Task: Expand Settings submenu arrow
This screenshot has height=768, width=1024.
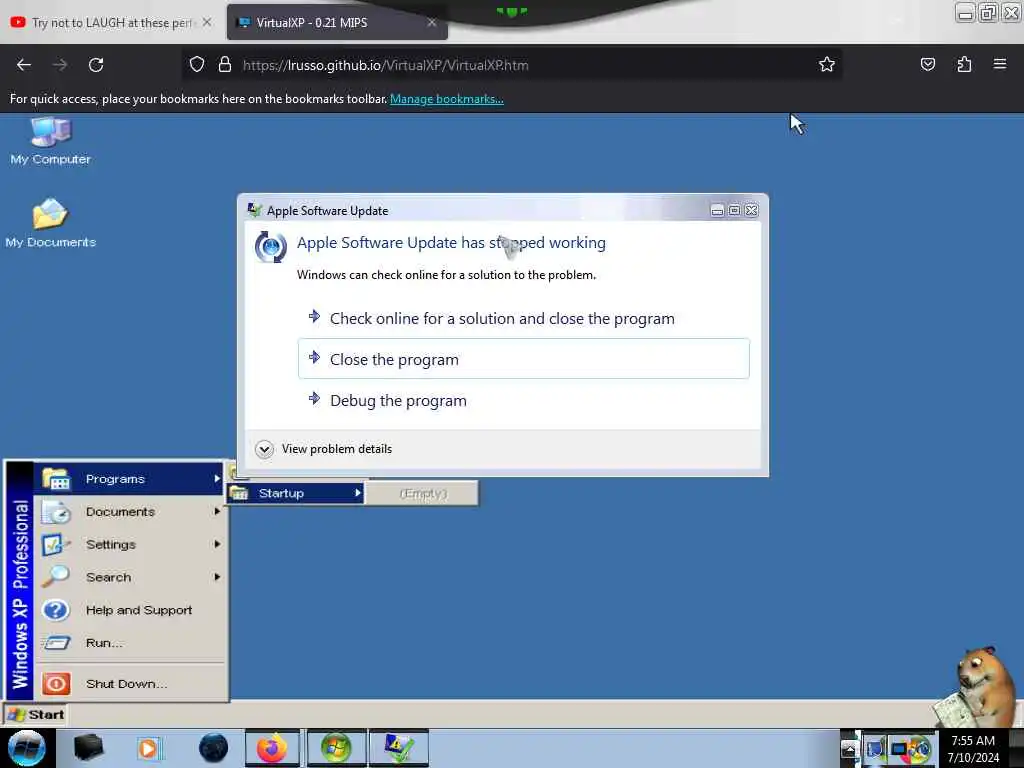Action: (217, 544)
